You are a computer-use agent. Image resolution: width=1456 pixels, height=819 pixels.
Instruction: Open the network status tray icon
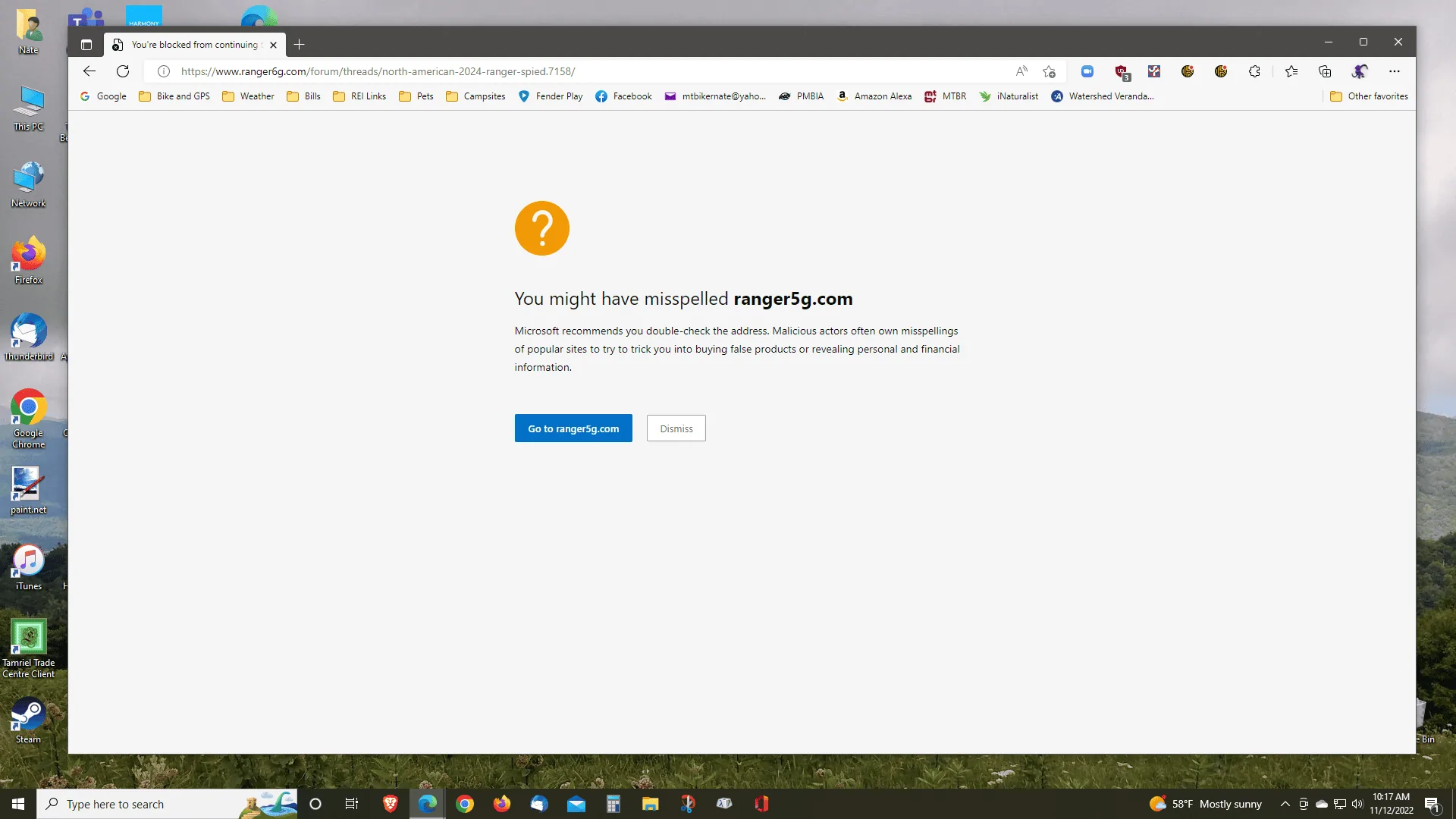coord(1340,804)
